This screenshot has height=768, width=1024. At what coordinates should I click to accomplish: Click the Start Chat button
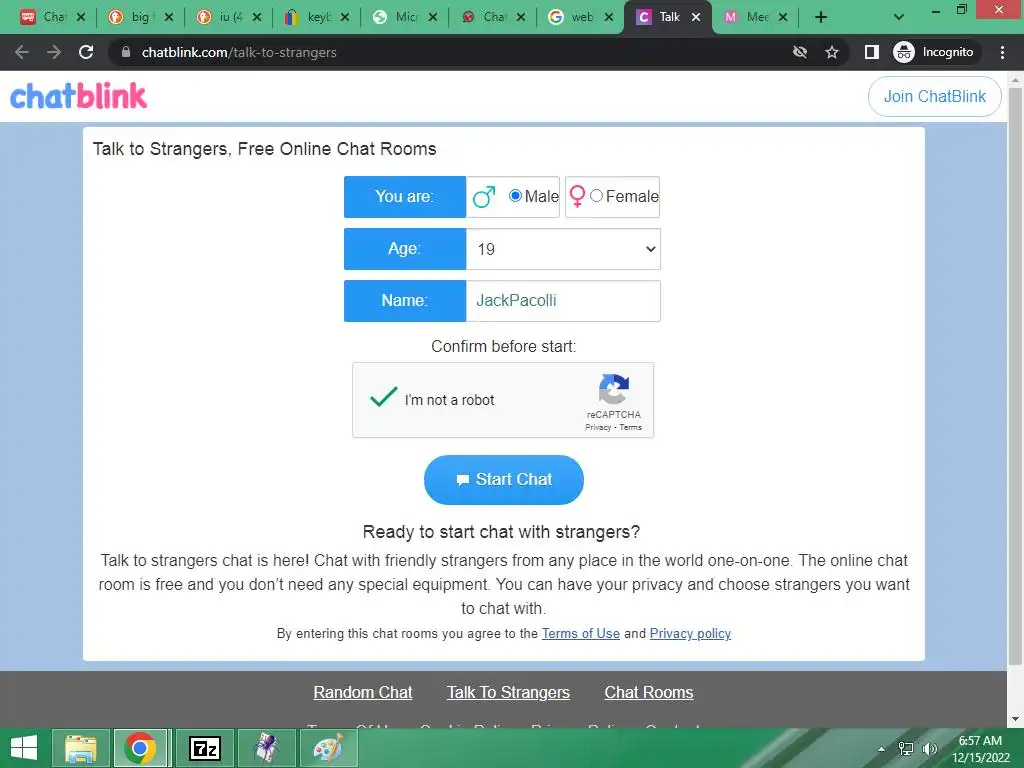pyautogui.click(x=504, y=479)
